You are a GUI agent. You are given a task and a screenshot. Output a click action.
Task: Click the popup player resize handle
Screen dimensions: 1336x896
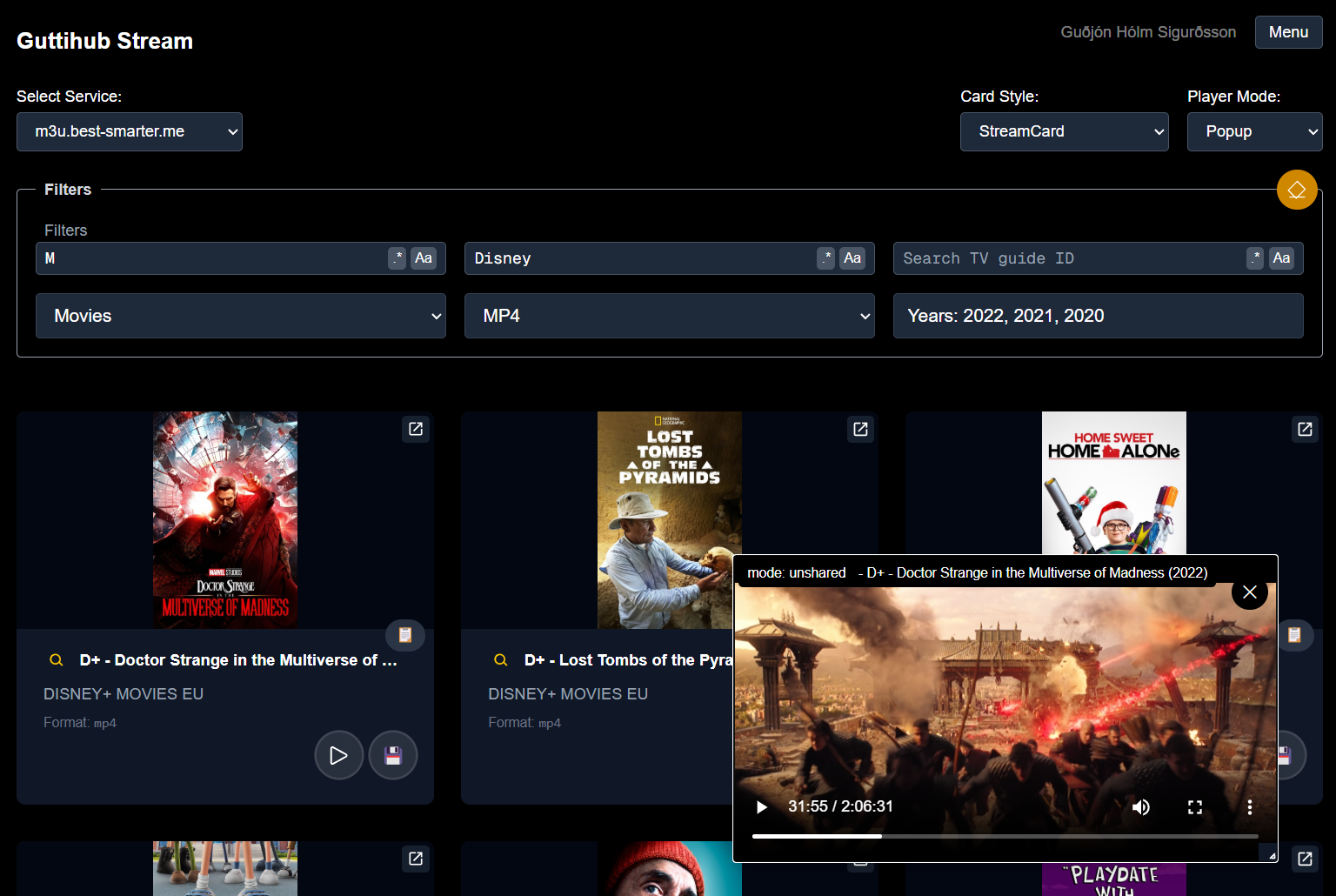point(1272,856)
